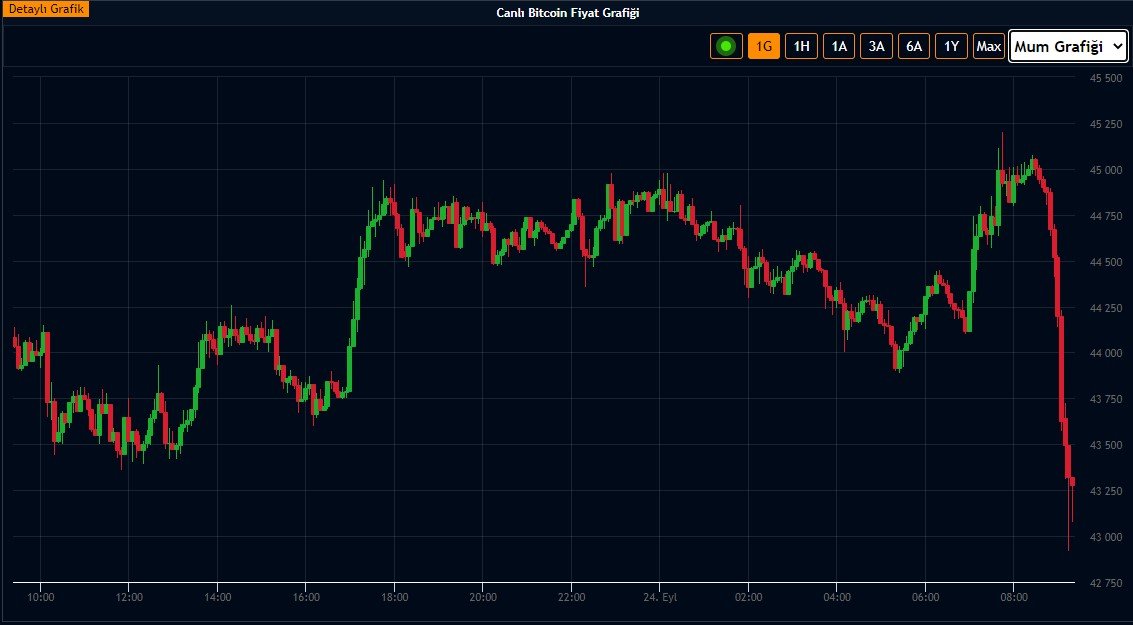Open the Mum Grafiği chart type dropdown
Screen dimensions: 1133x625
(x=1068, y=46)
